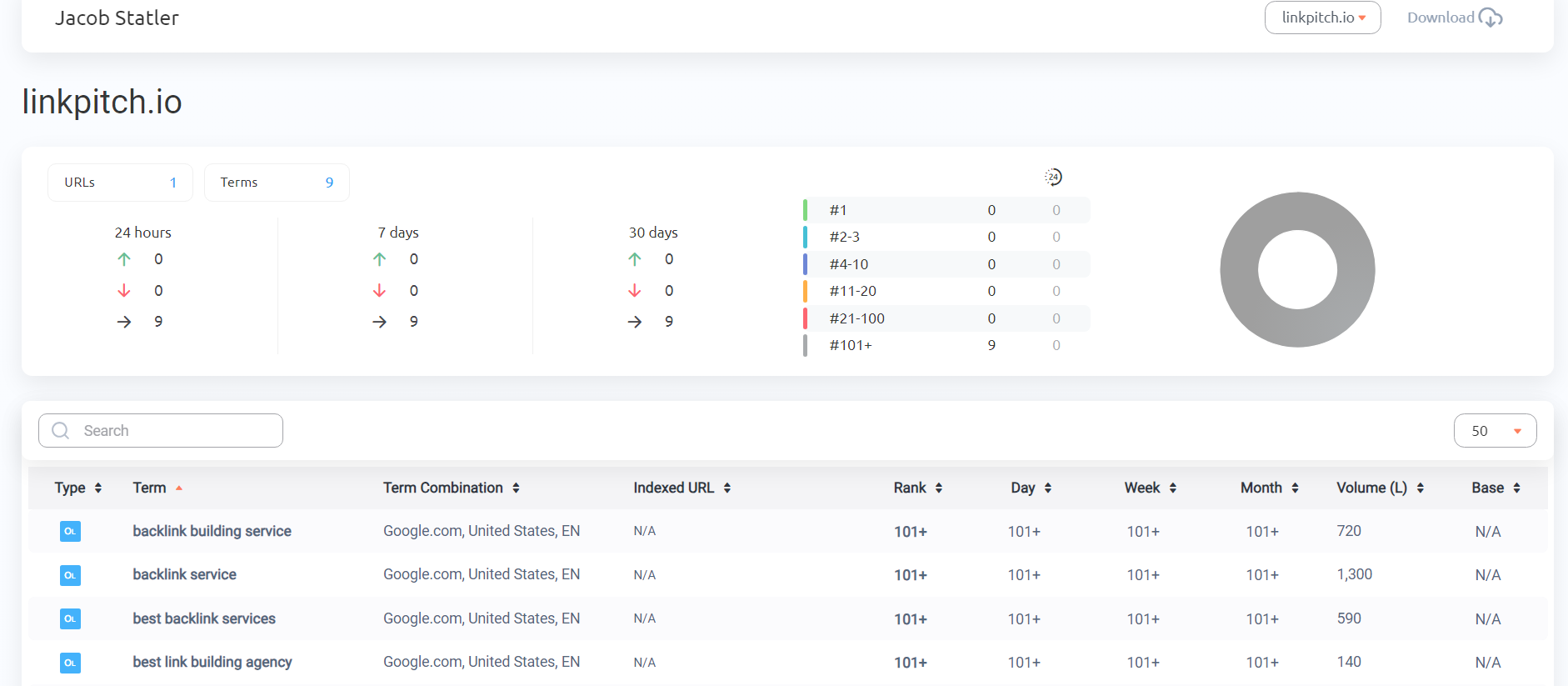The height and width of the screenshot is (686, 1568).
Task: Click the OL type icon for backlink building service
Action: (70, 531)
